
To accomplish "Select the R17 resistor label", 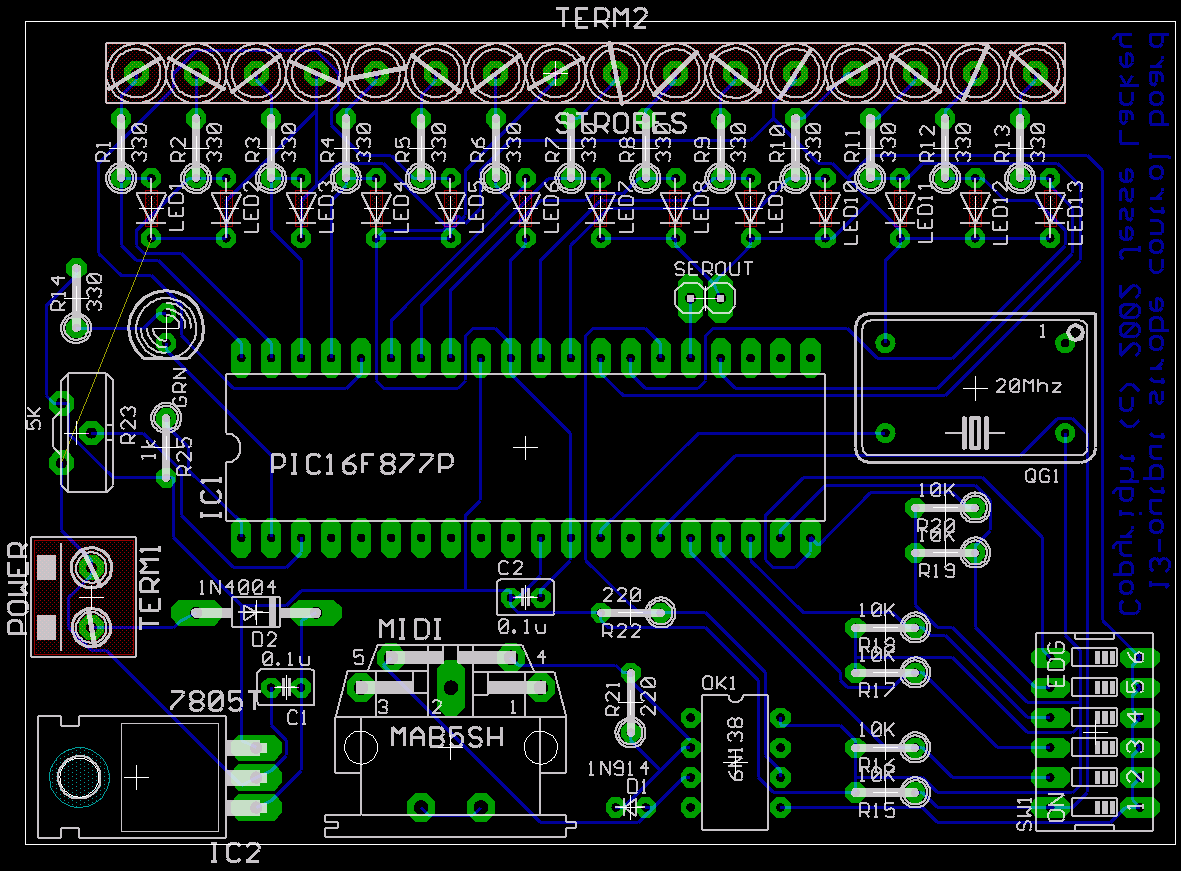I will point(876,690).
